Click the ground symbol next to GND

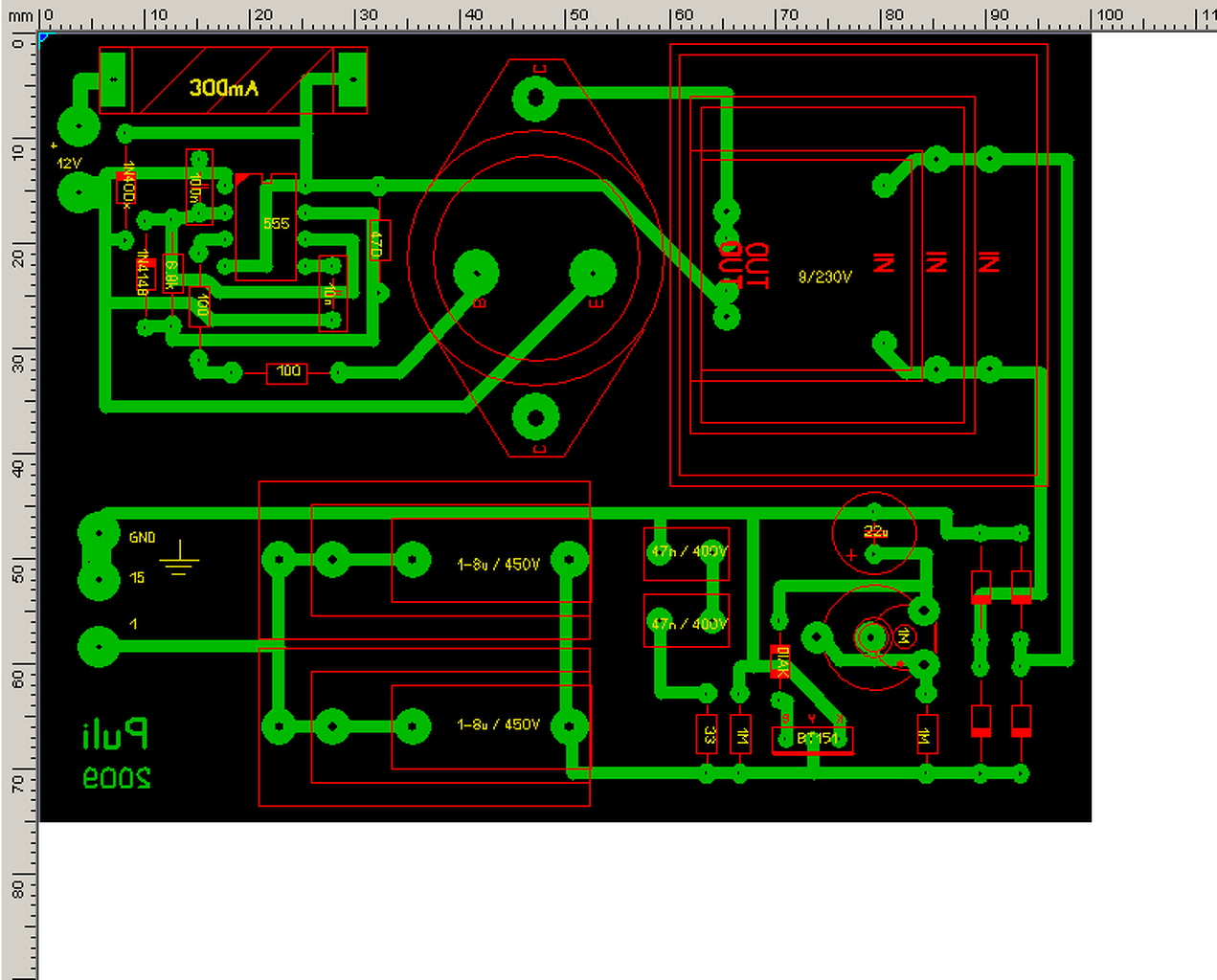click(179, 558)
